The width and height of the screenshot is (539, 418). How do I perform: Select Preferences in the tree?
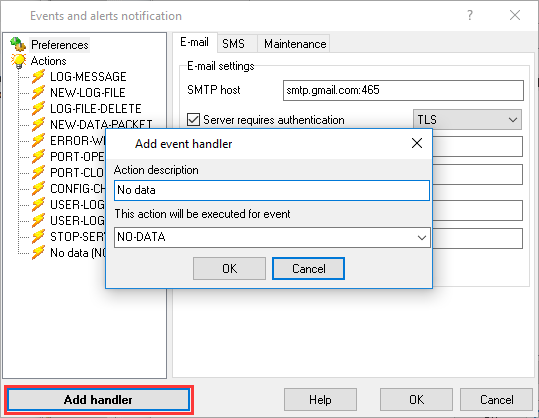tap(59, 45)
